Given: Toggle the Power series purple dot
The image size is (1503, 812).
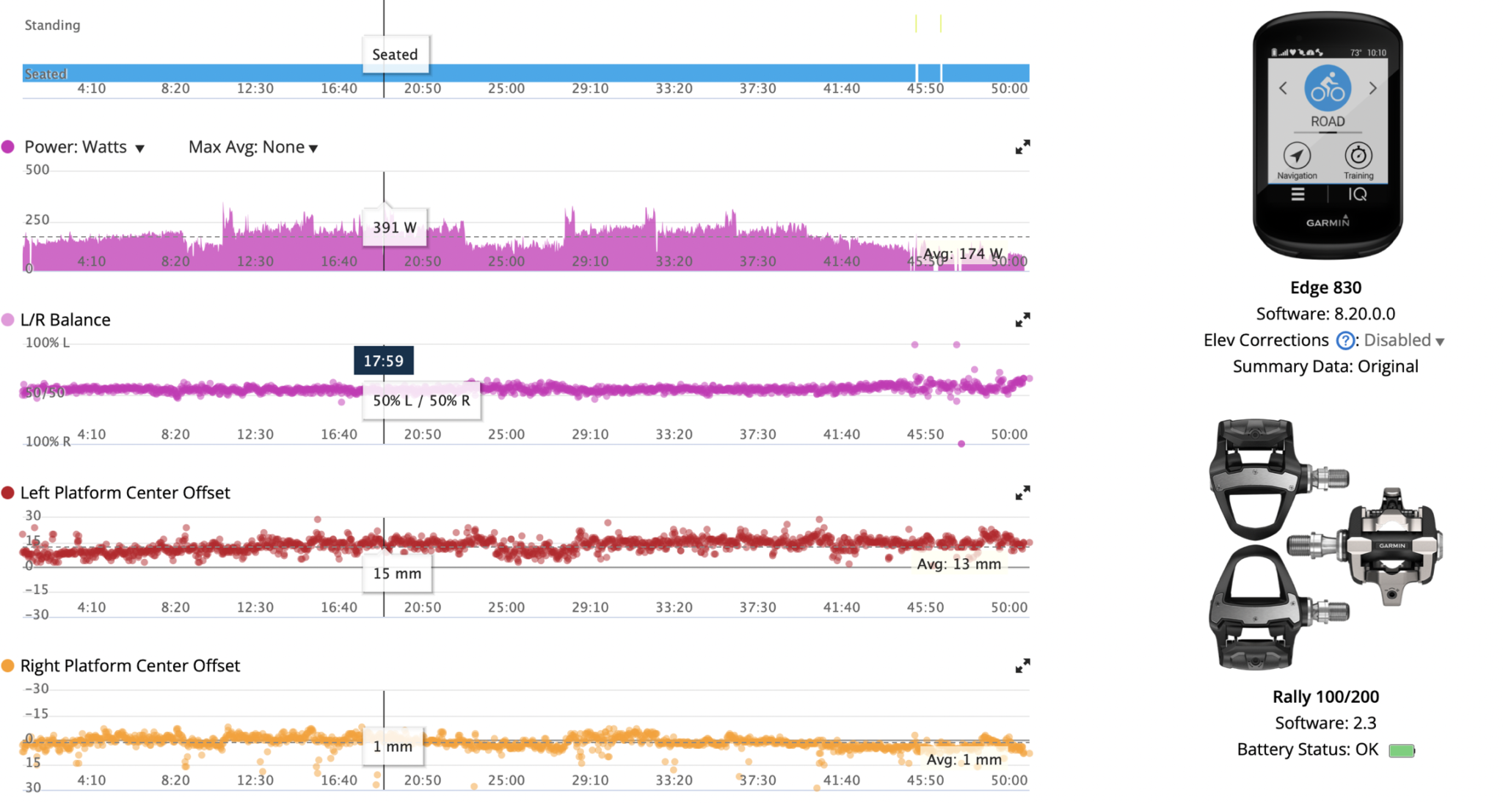Looking at the screenshot, I should pyautogui.click(x=8, y=147).
